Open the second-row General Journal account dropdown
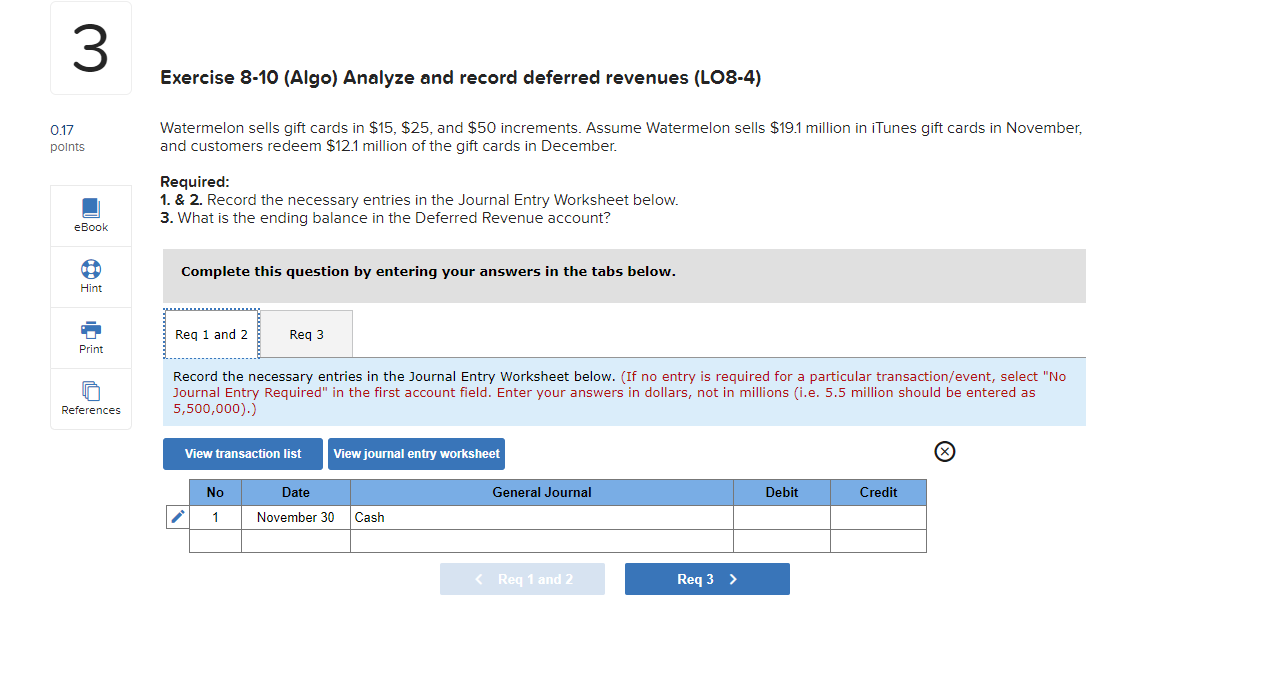This screenshot has height=677, width=1270. click(x=540, y=540)
